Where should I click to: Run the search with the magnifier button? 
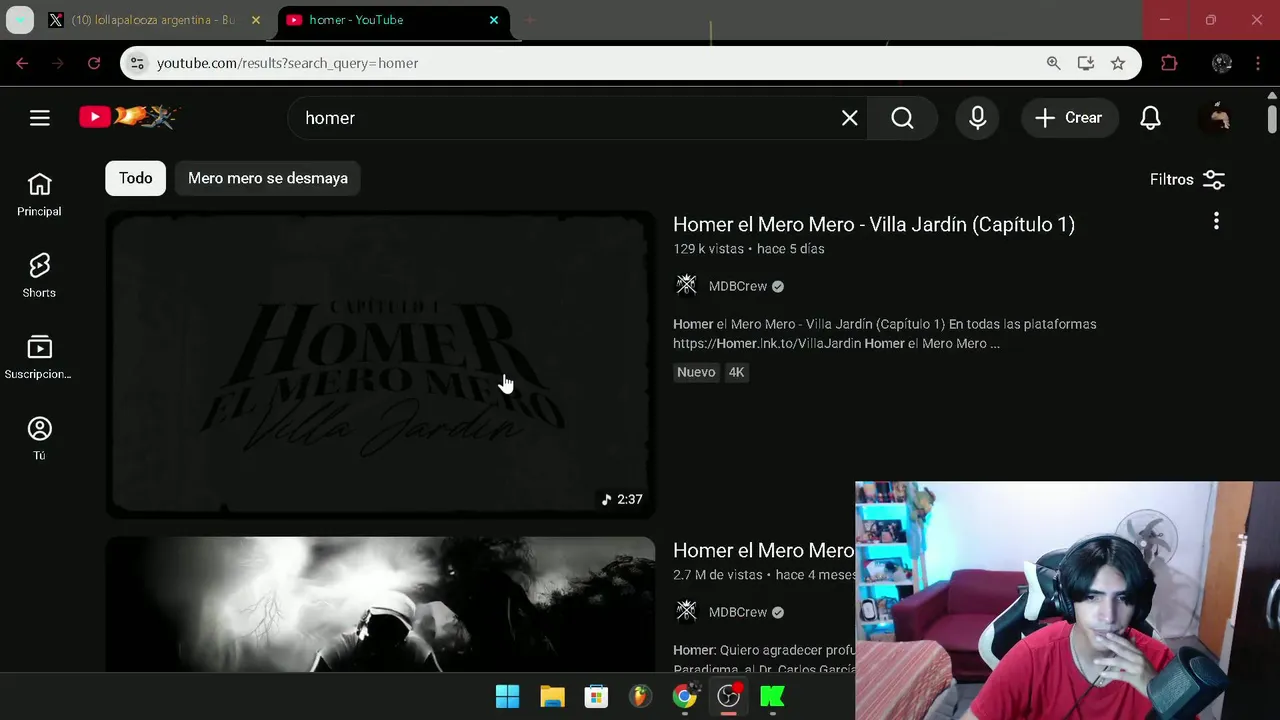click(902, 118)
